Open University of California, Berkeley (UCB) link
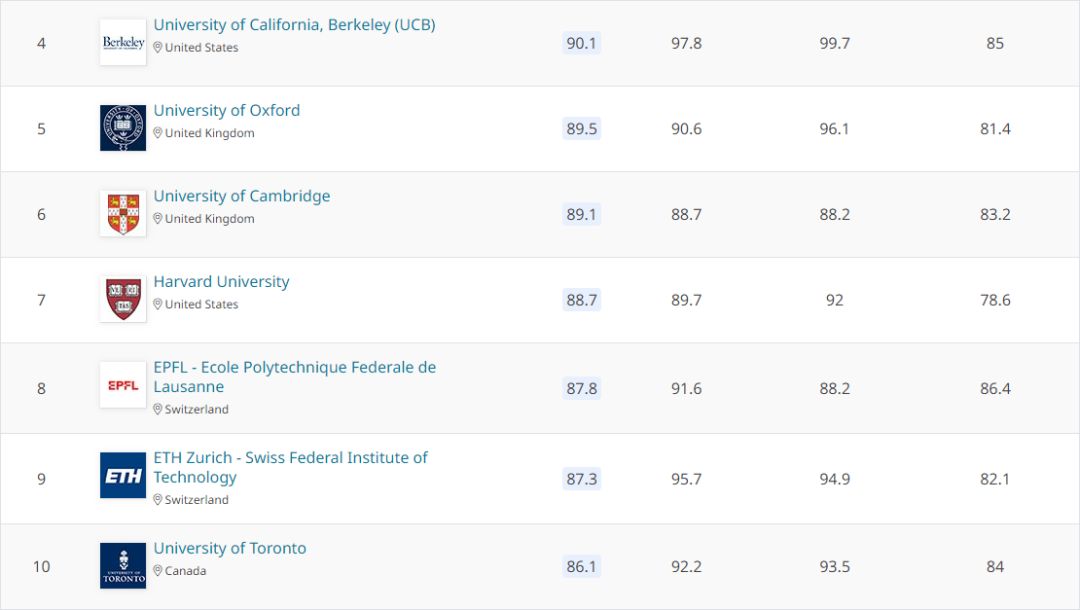Screen dimensions: 1080x610 tap(294, 25)
